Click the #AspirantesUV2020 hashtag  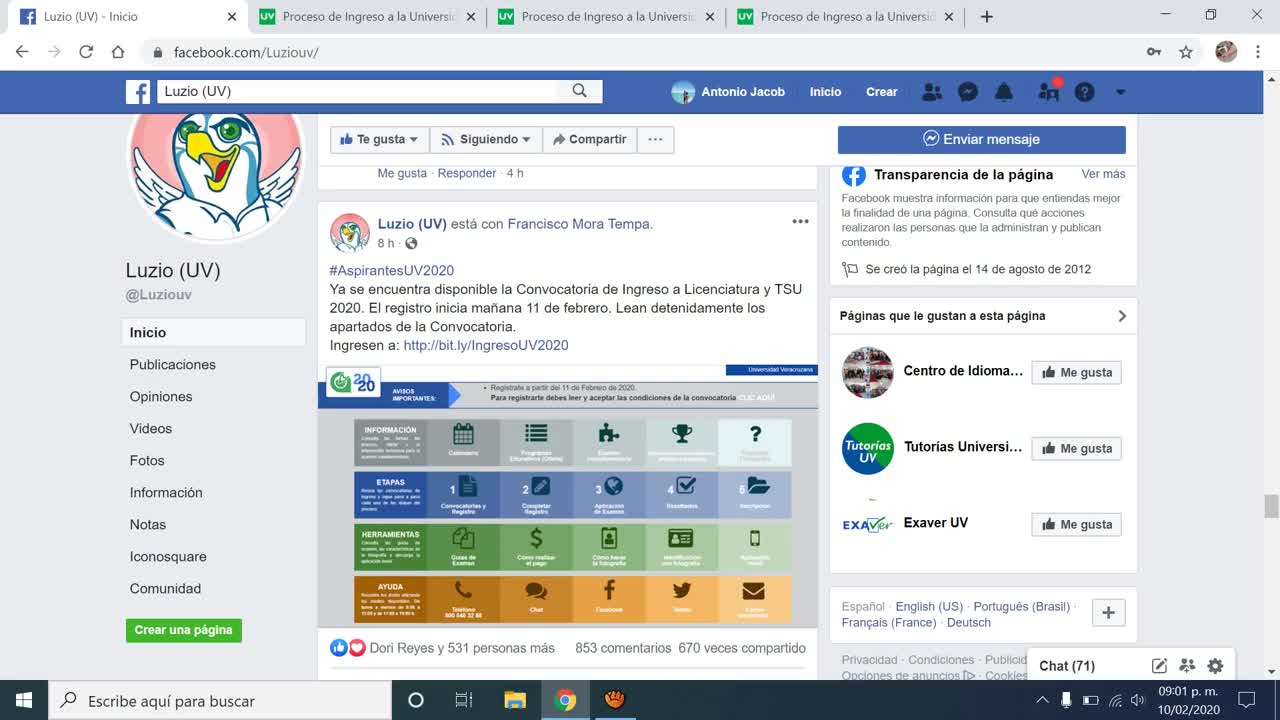pos(392,270)
